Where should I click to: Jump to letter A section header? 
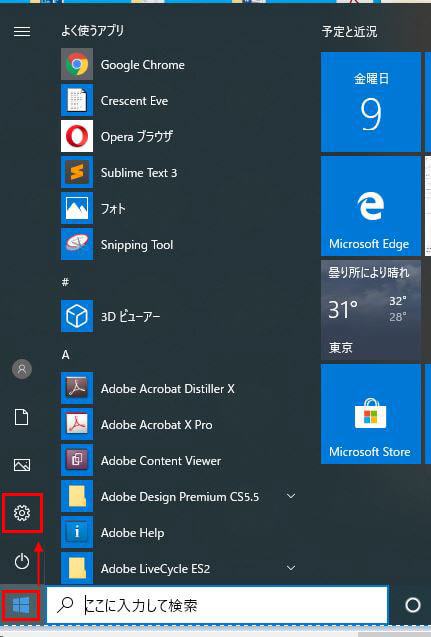coord(65,355)
